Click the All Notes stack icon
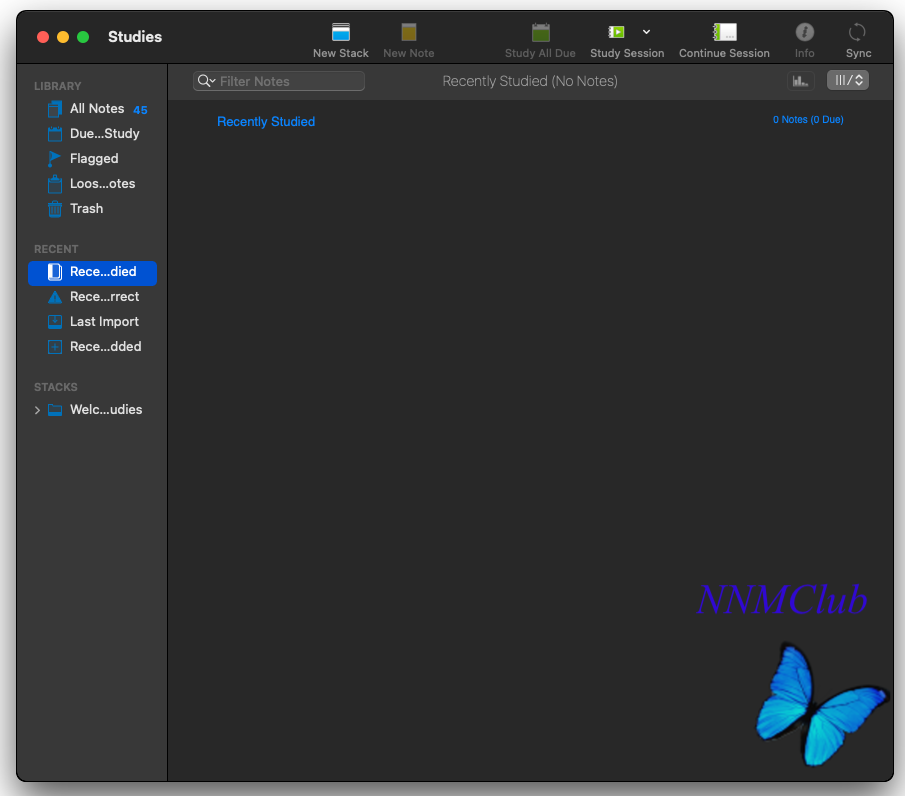 pos(55,109)
